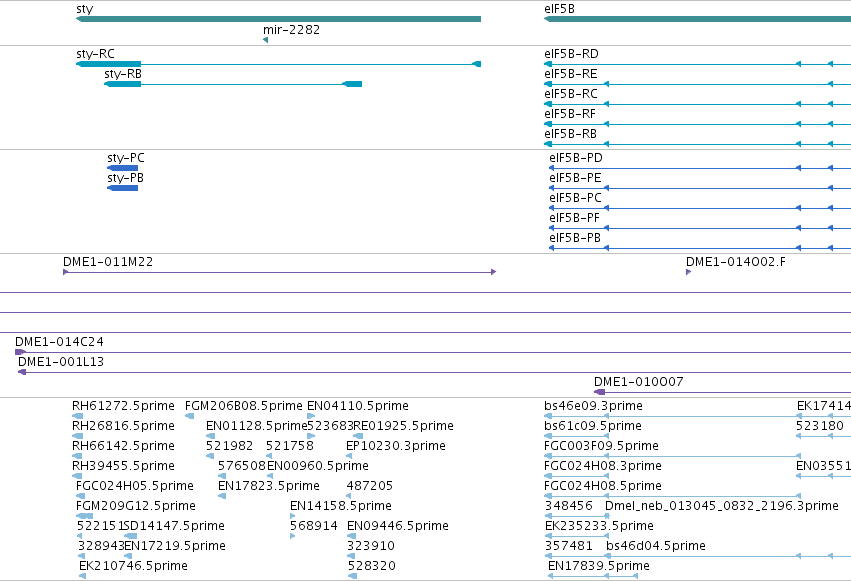
Task: Select the DME1-014O02.F clone label
Action: 736,262
